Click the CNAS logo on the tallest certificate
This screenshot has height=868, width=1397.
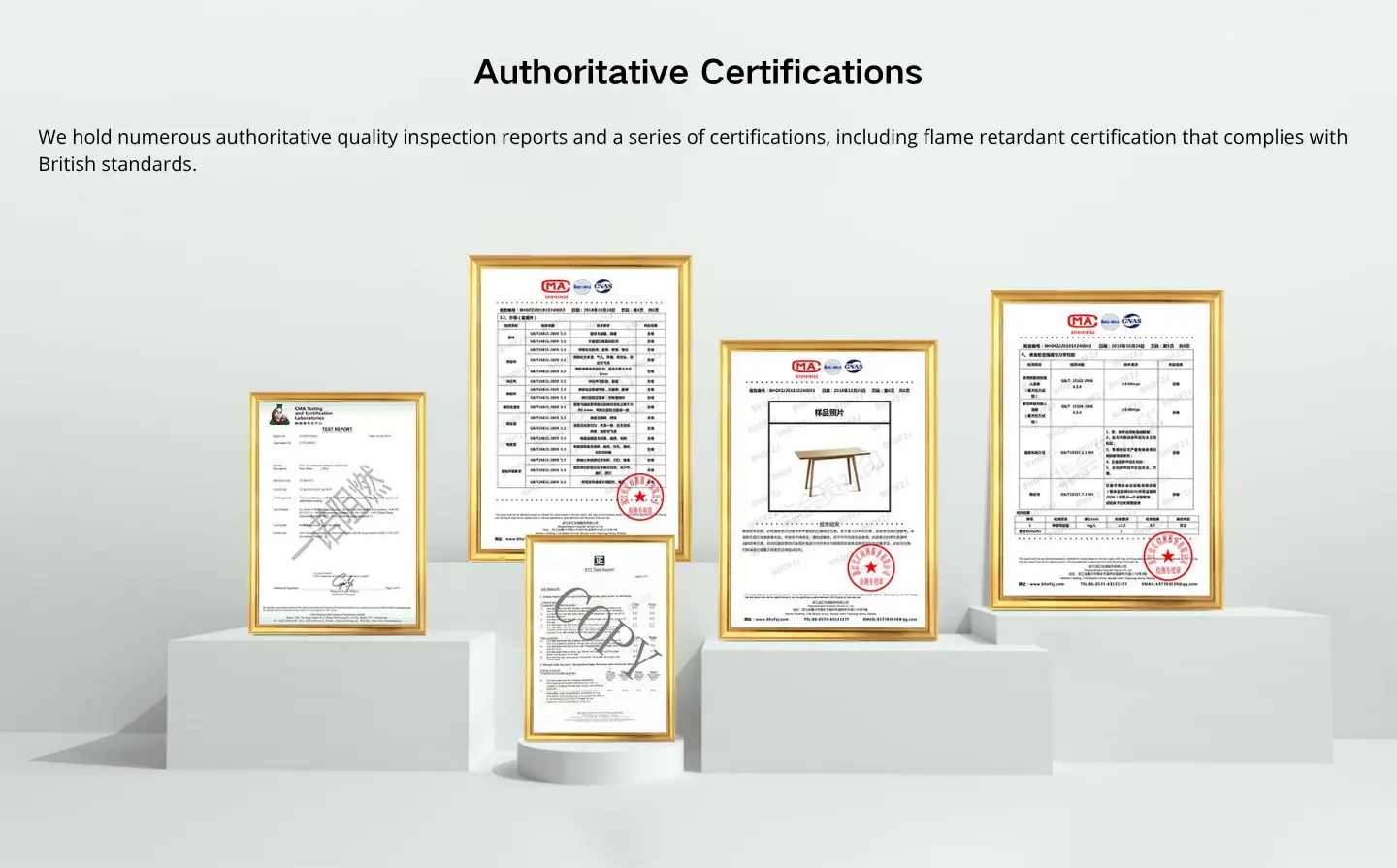(603, 286)
